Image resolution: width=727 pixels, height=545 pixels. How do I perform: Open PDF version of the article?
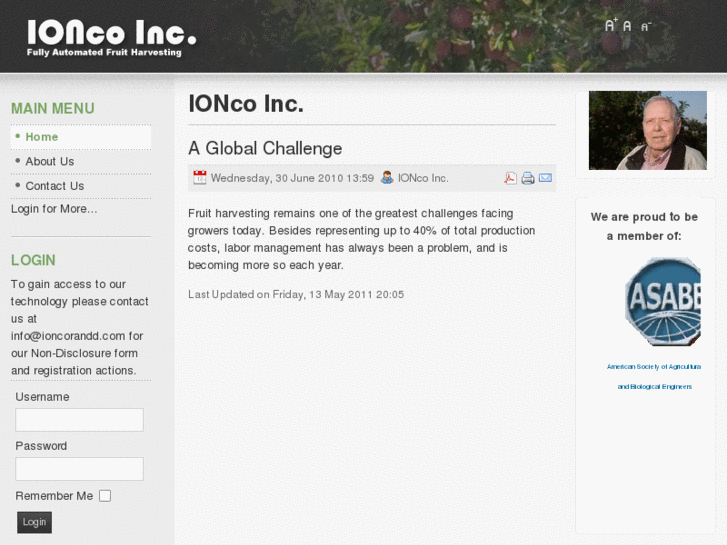coord(510,178)
